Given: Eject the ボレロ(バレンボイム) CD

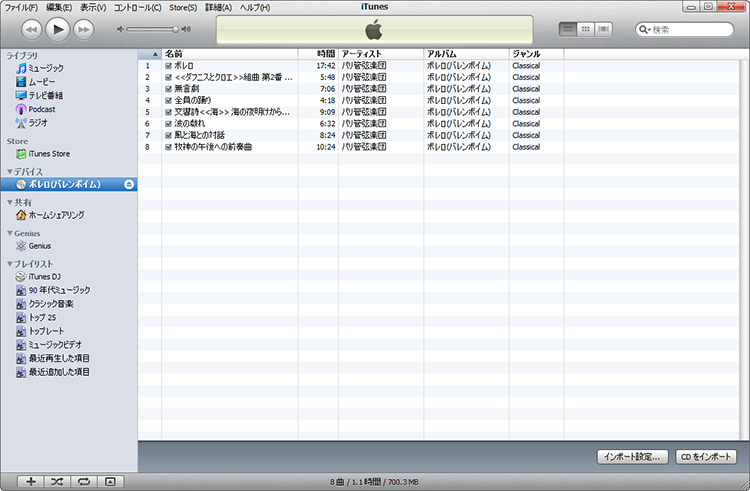Looking at the screenshot, I should tap(129, 185).
